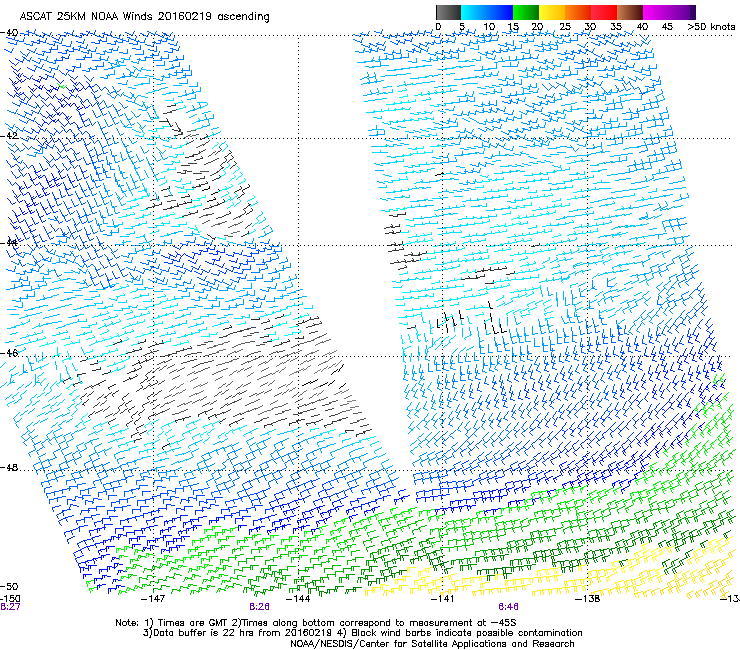Click the '-48' latitude axis label
The width and height of the screenshot is (740, 650).
point(9,467)
